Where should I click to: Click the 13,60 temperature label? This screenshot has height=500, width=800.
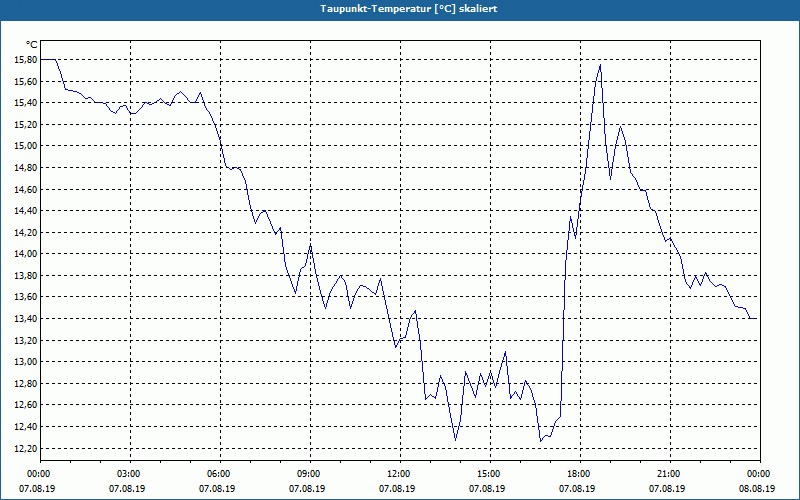pos(26,297)
